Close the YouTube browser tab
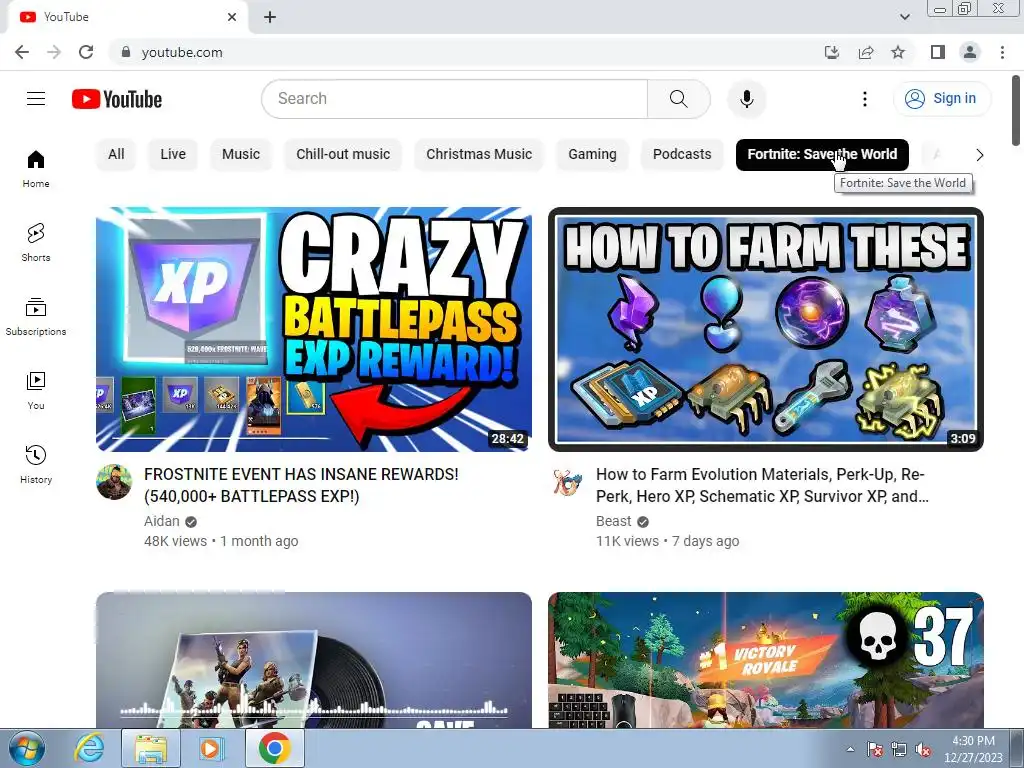This screenshot has width=1024, height=768. click(232, 17)
